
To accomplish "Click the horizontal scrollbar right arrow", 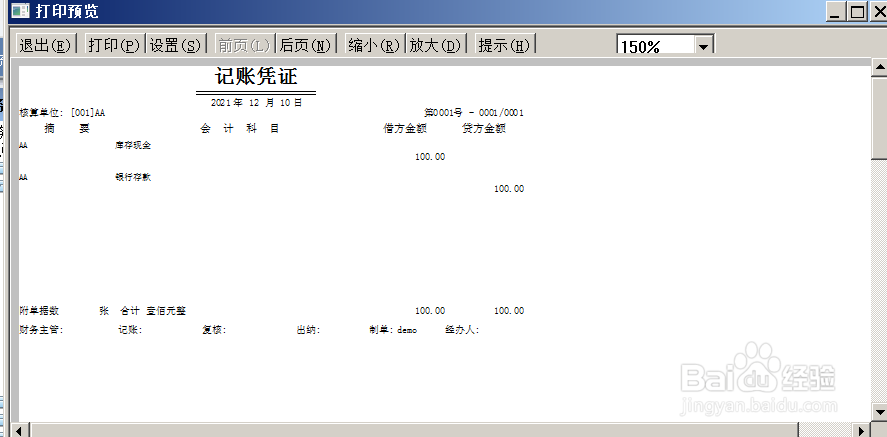I will tap(862, 431).
